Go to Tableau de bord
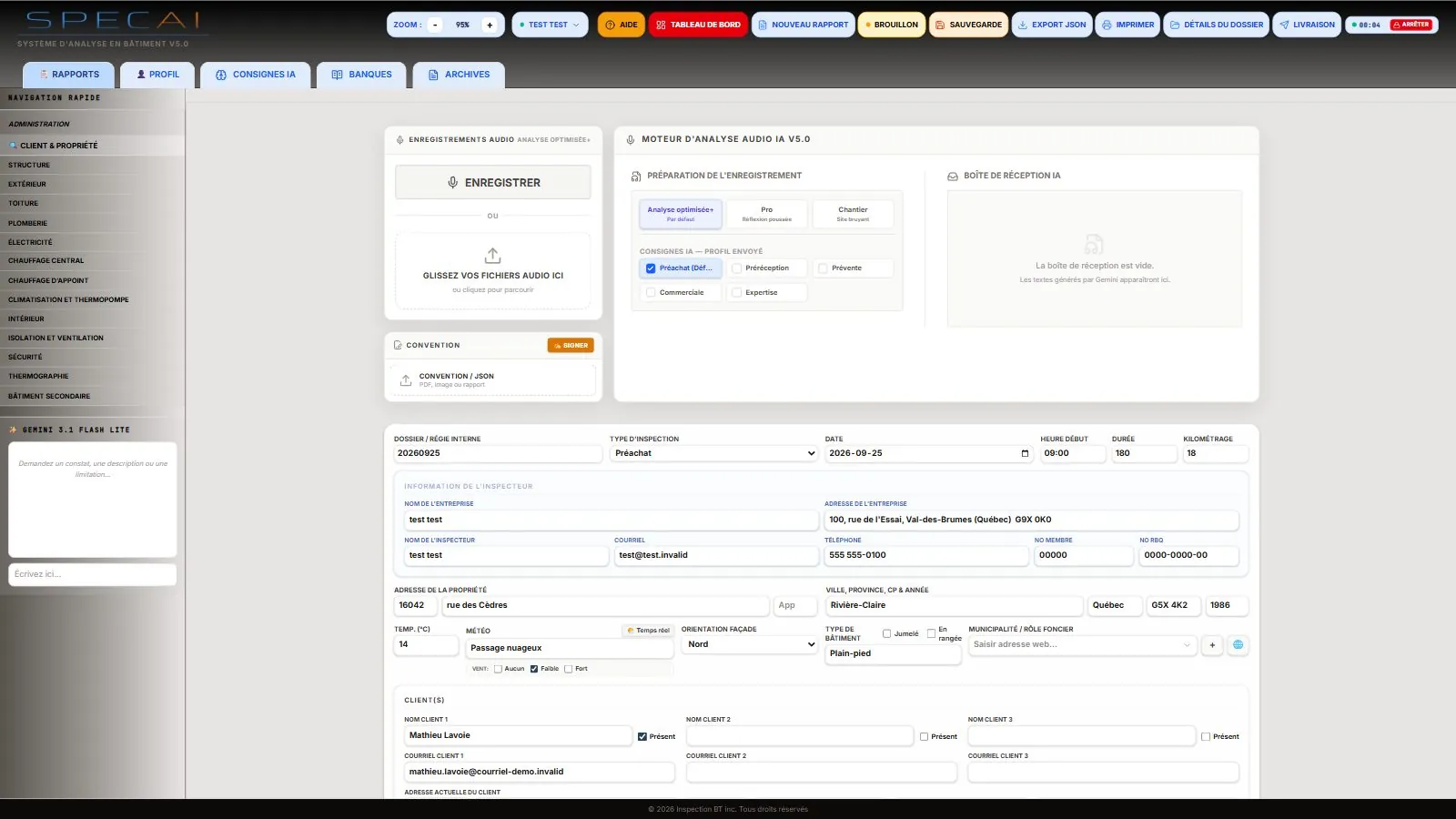 click(698, 25)
